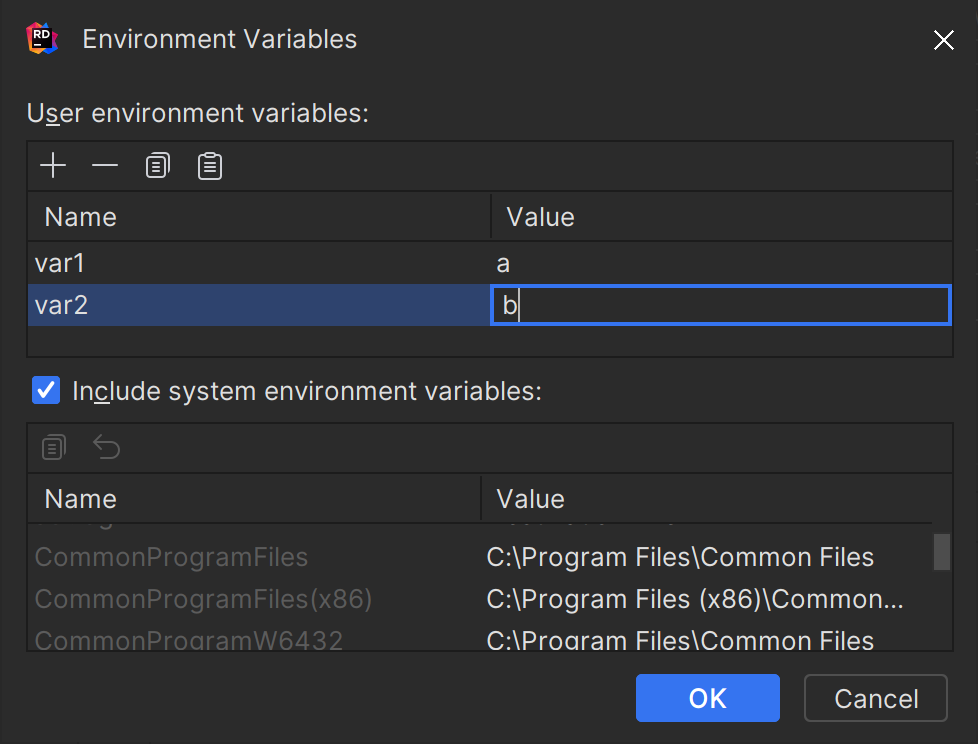
Task: Click the dialog close X icon
Action: (x=944, y=40)
